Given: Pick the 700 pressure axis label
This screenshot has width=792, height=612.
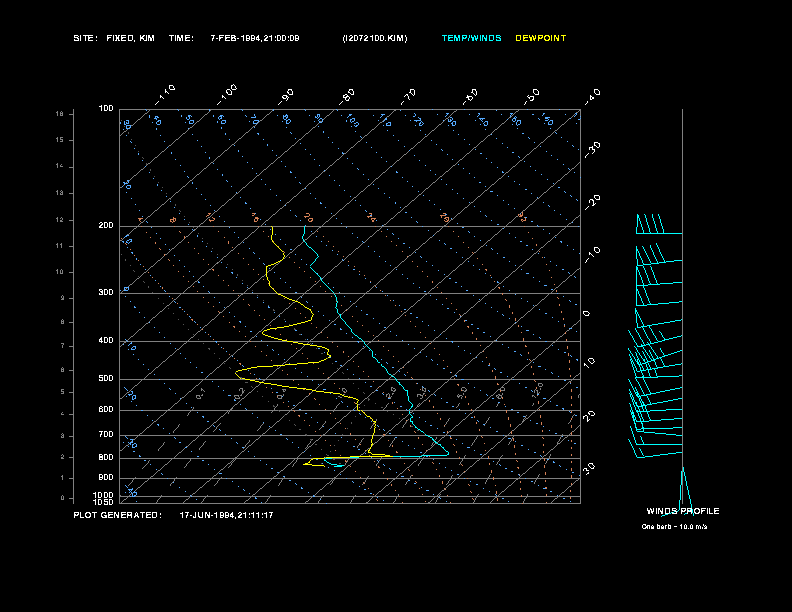Looking at the screenshot, I should pyautogui.click(x=106, y=435).
